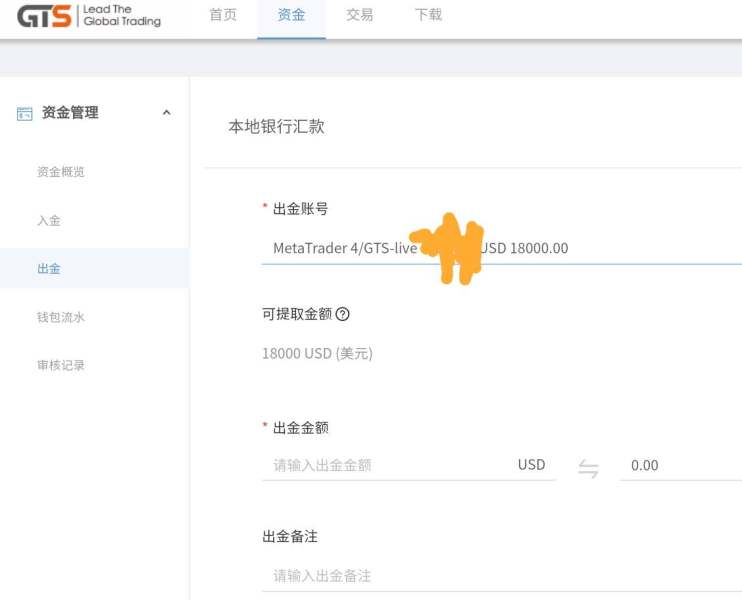View 审核记录 in the sidebar

[61, 365]
